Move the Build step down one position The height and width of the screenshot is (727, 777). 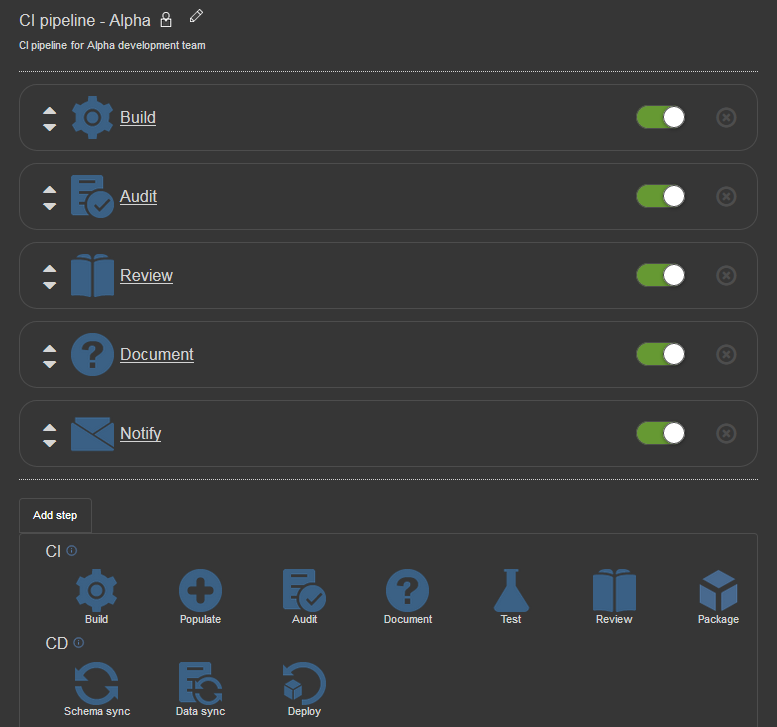50,127
